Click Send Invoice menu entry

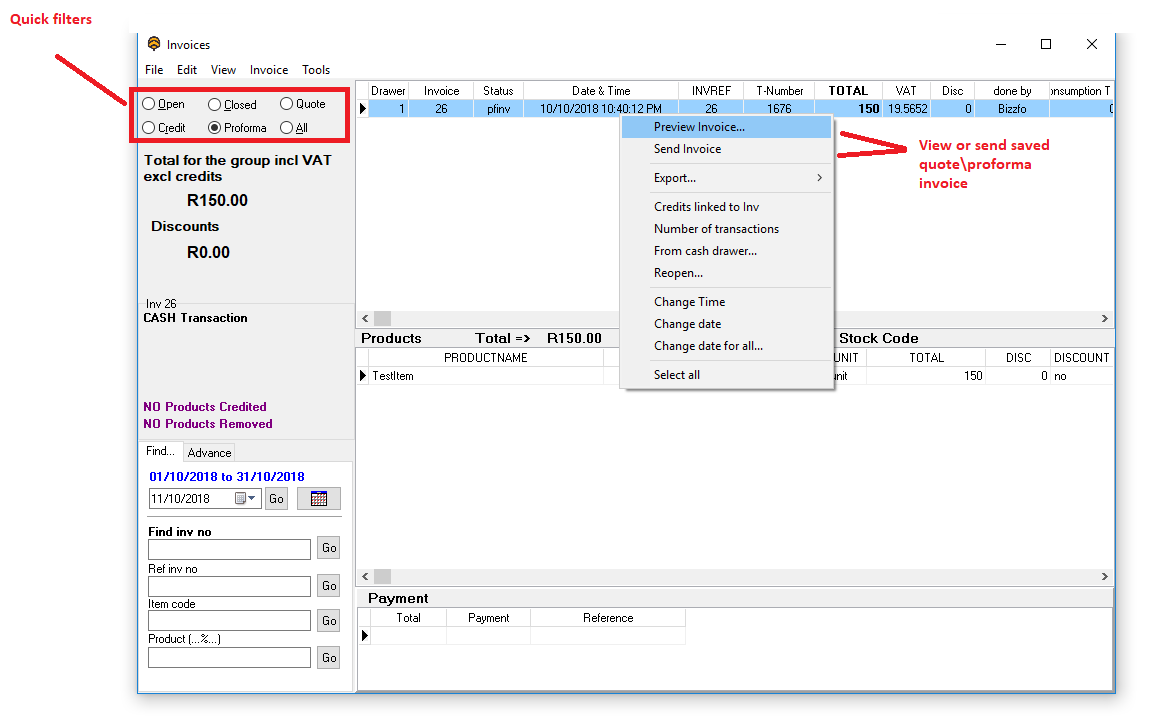pyautogui.click(x=687, y=149)
